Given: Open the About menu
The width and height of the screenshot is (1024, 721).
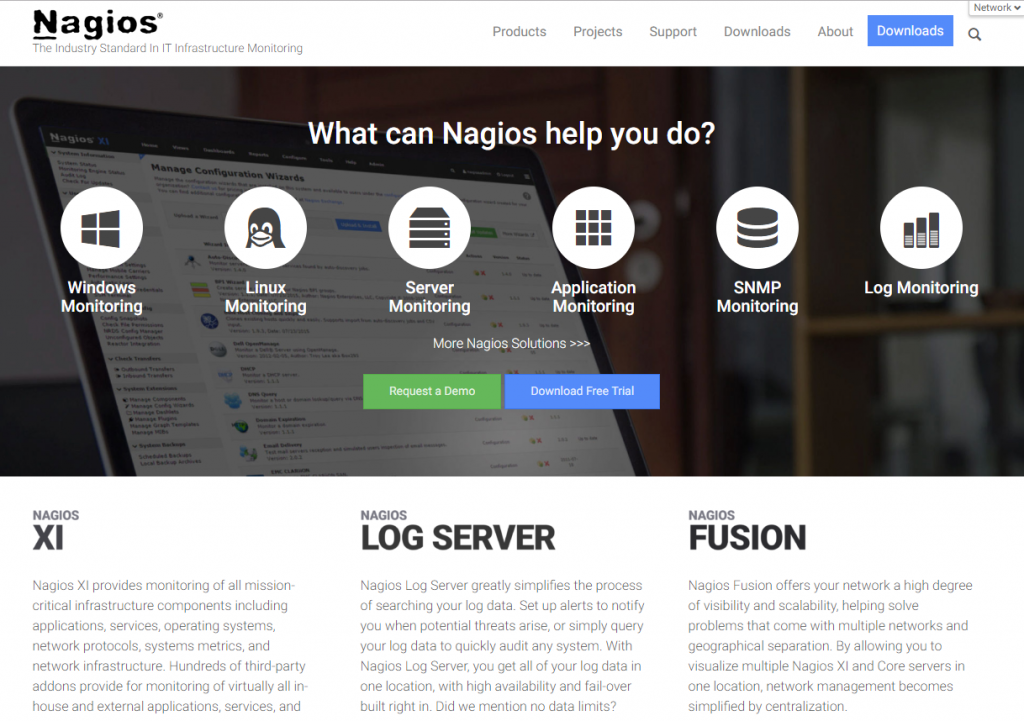Looking at the screenshot, I should (835, 31).
